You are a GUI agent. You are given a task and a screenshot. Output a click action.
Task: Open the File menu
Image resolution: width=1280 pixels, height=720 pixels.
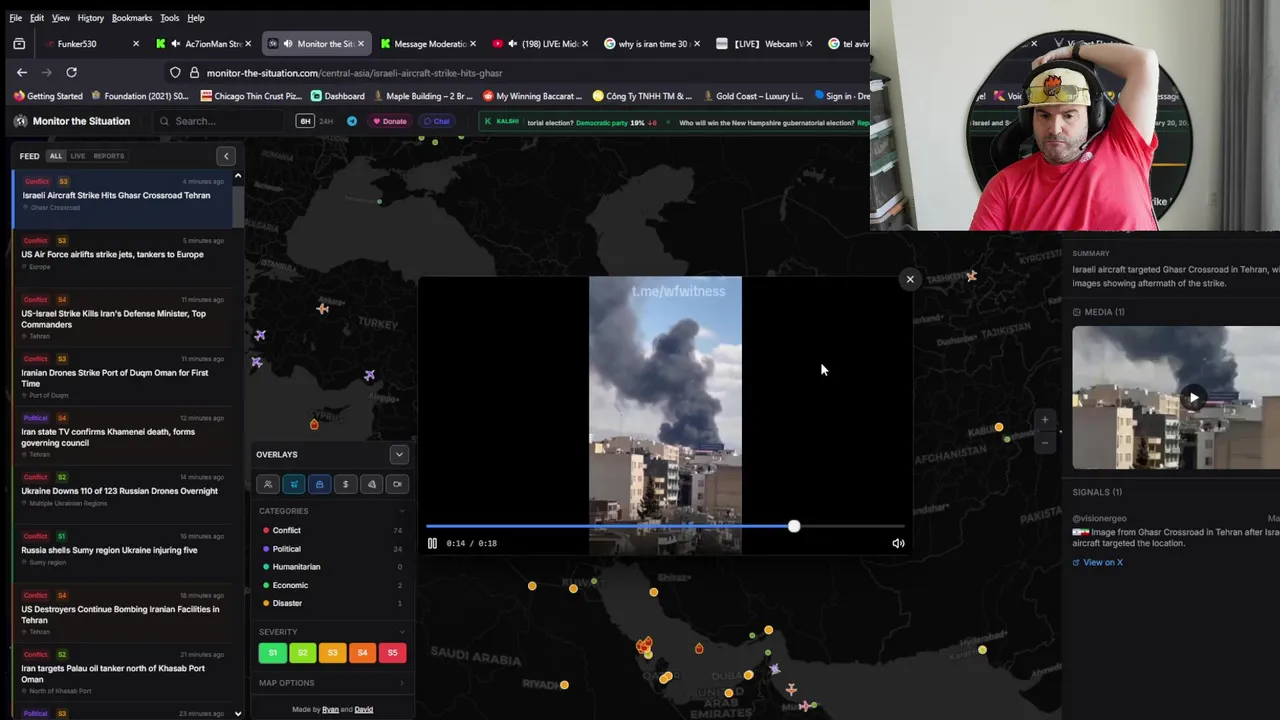tap(15, 18)
